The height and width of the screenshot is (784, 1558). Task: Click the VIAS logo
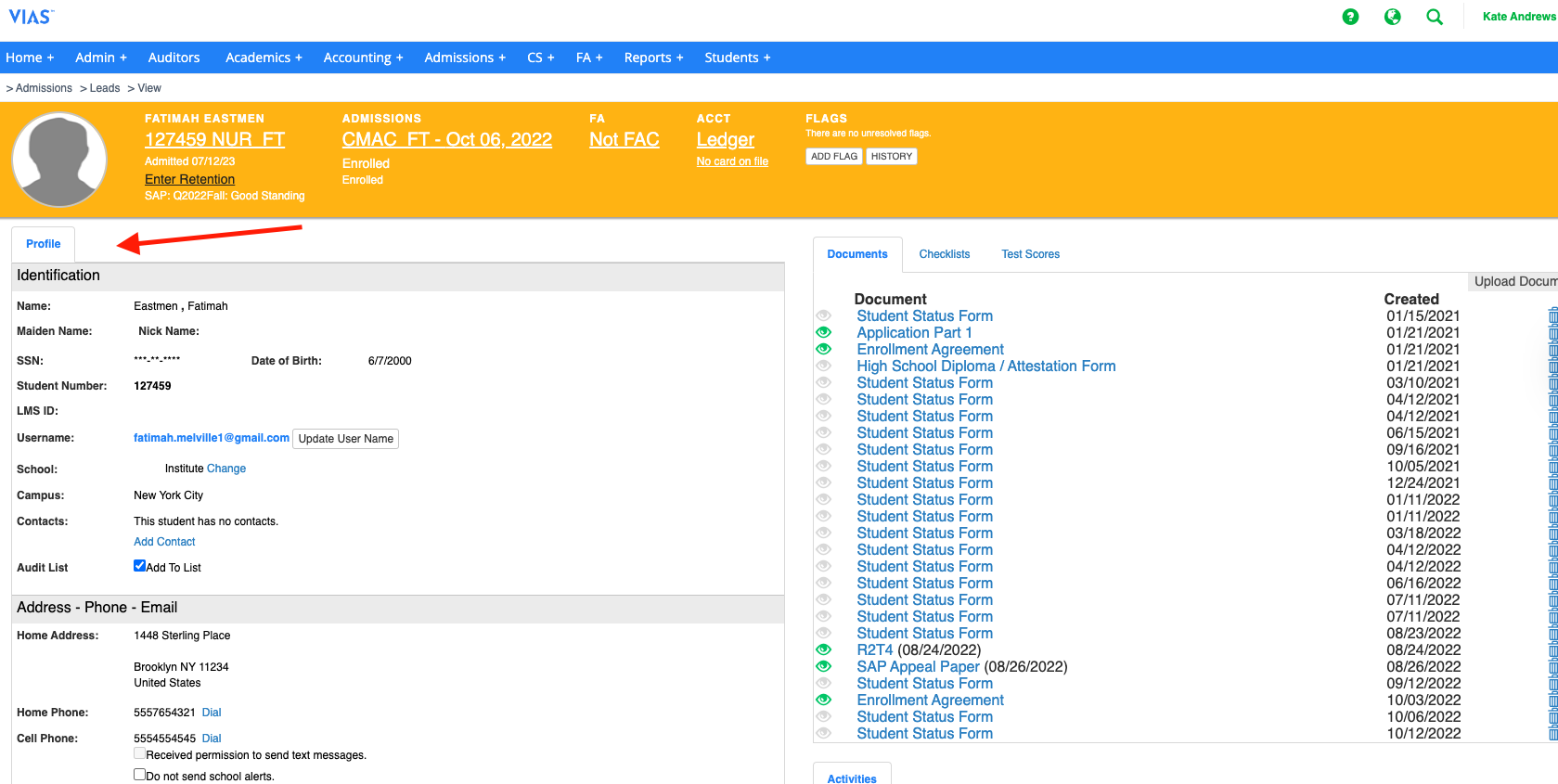tap(31, 17)
